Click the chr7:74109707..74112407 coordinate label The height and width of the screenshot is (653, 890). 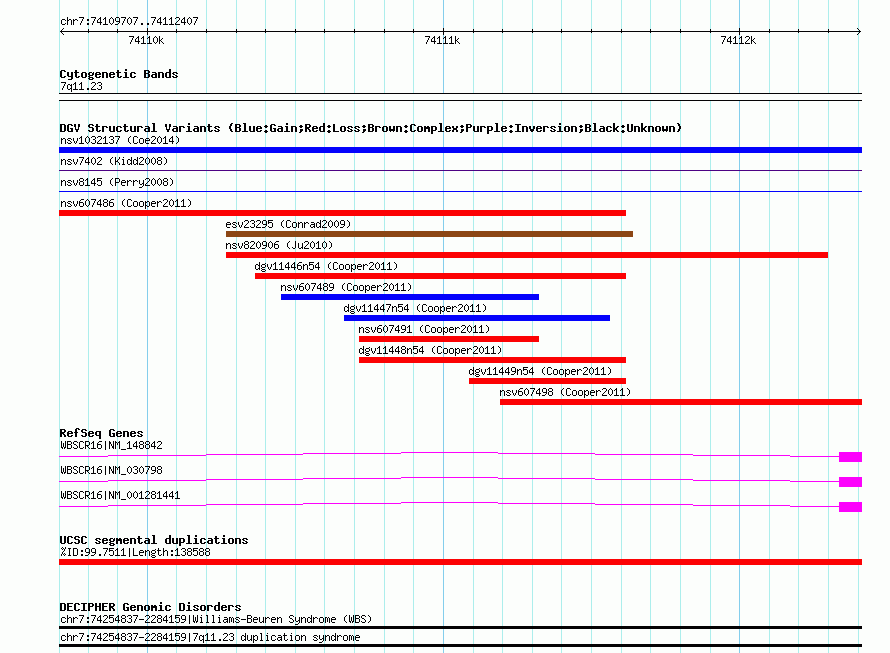[129, 21]
